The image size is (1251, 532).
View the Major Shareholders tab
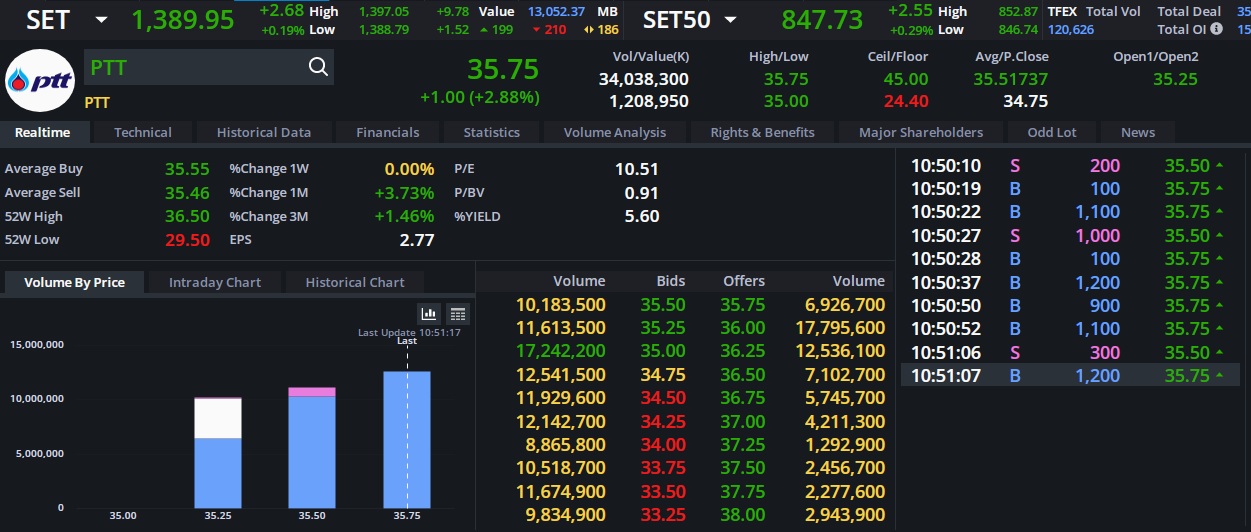coord(921,132)
